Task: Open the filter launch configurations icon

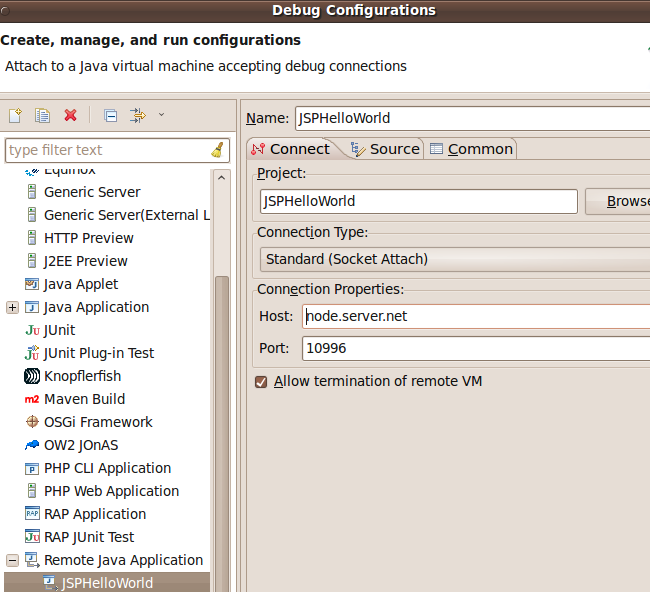Action: [138, 115]
